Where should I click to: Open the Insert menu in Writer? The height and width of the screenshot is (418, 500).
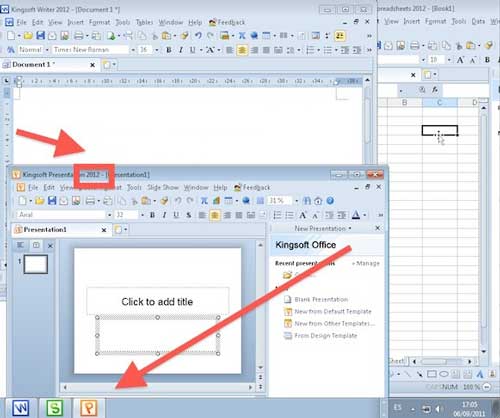click(76, 22)
